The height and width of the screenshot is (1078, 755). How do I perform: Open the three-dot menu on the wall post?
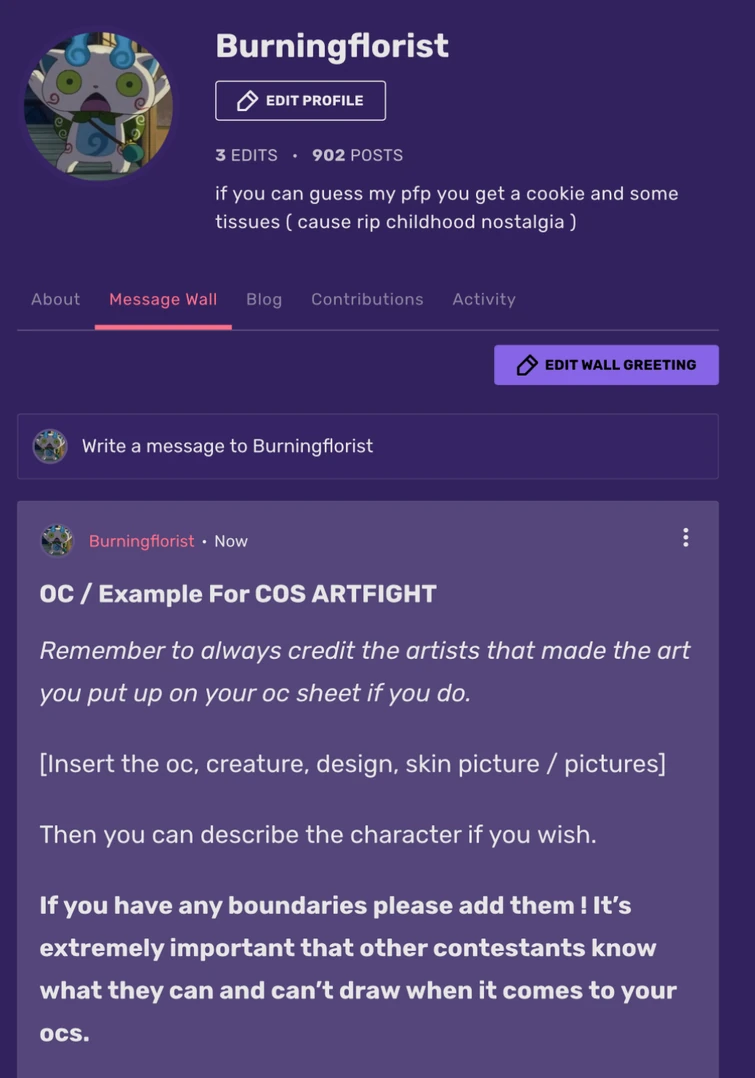click(x=686, y=537)
